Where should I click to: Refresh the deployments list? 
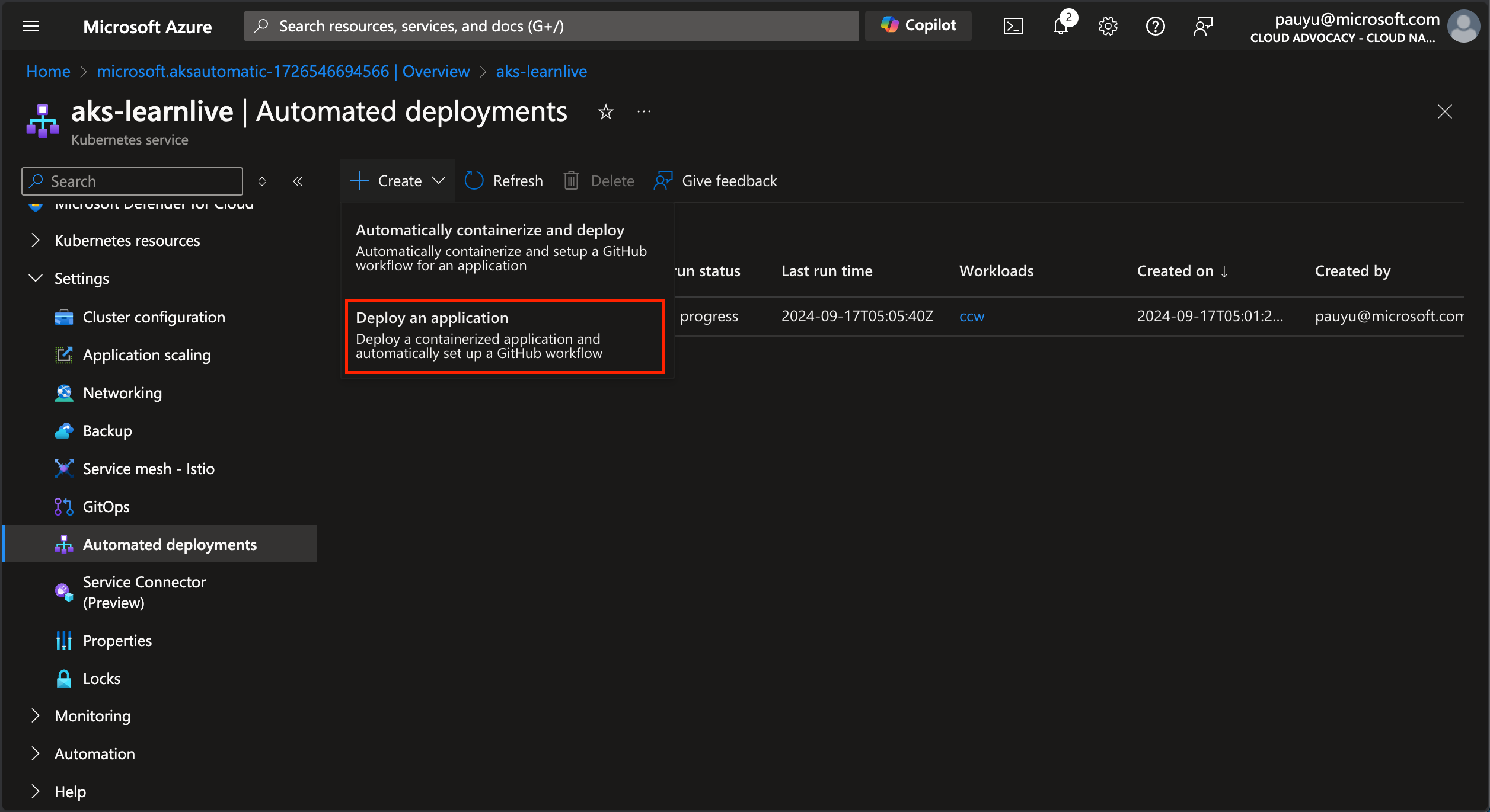click(503, 181)
